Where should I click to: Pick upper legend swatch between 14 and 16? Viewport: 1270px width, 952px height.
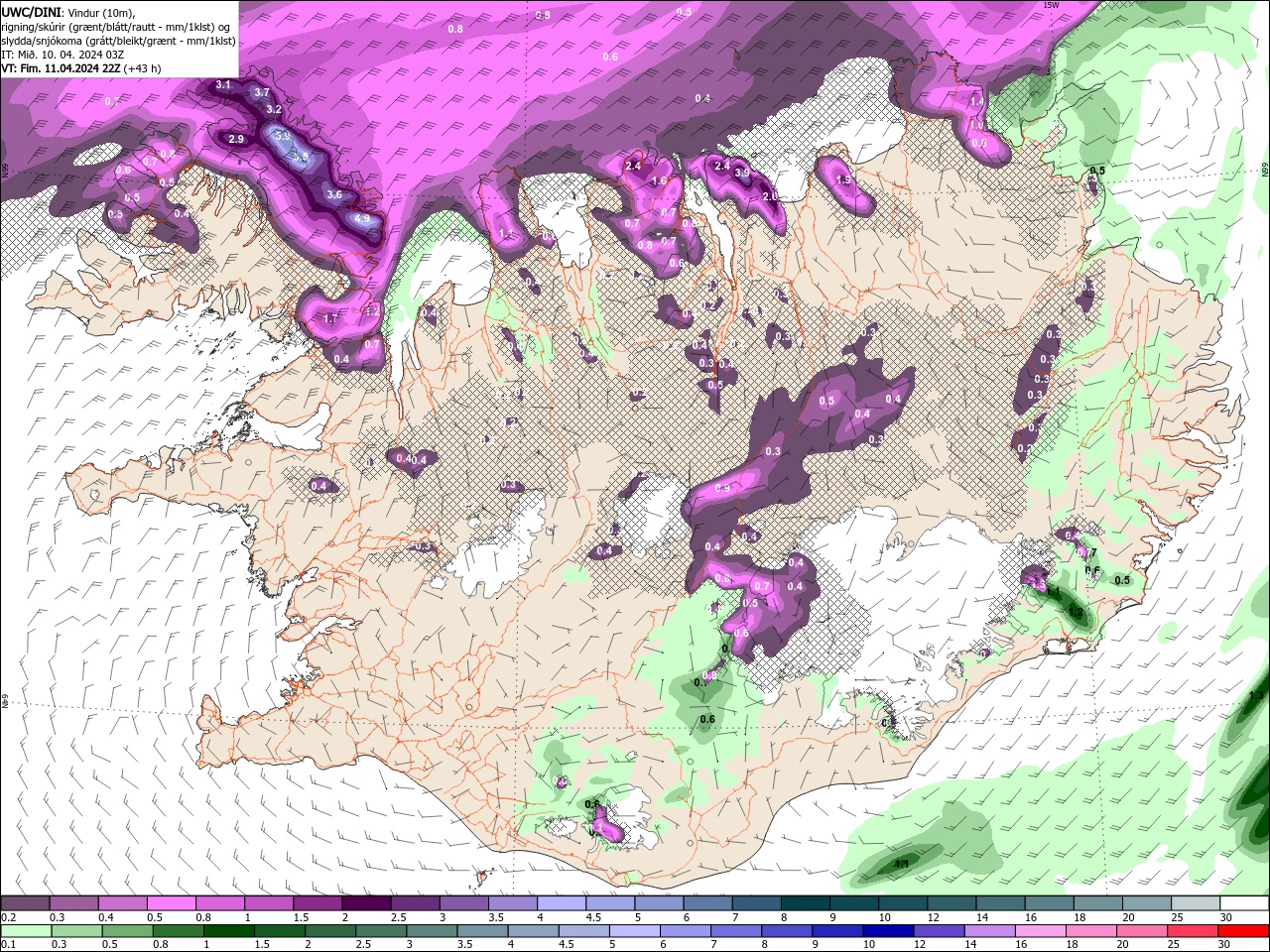click(x=1000, y=902)
